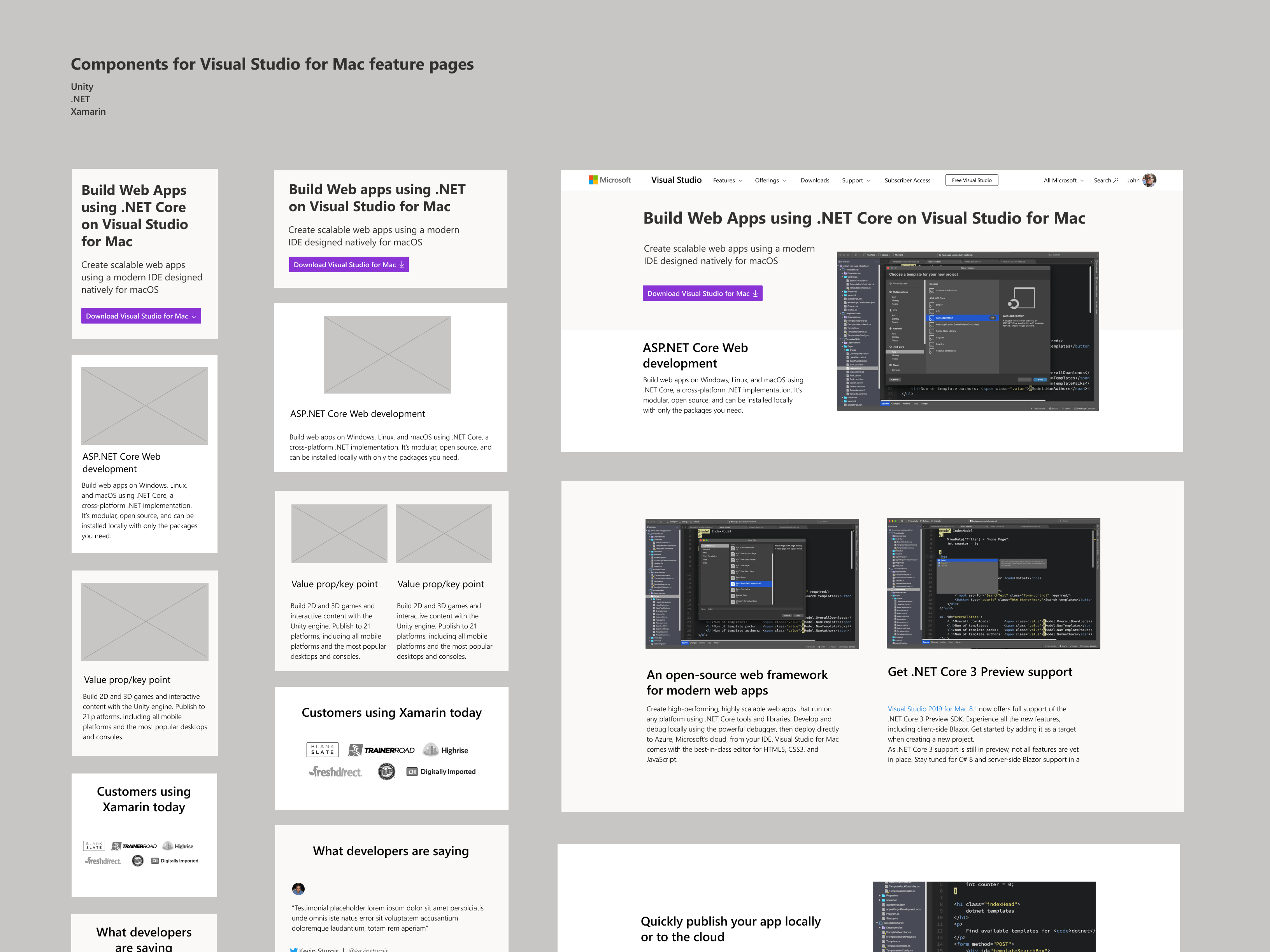This screenshot has width=1270, height=952.
Task: Click freshdirect logo in wide customers card
Action: click(335, 772)
